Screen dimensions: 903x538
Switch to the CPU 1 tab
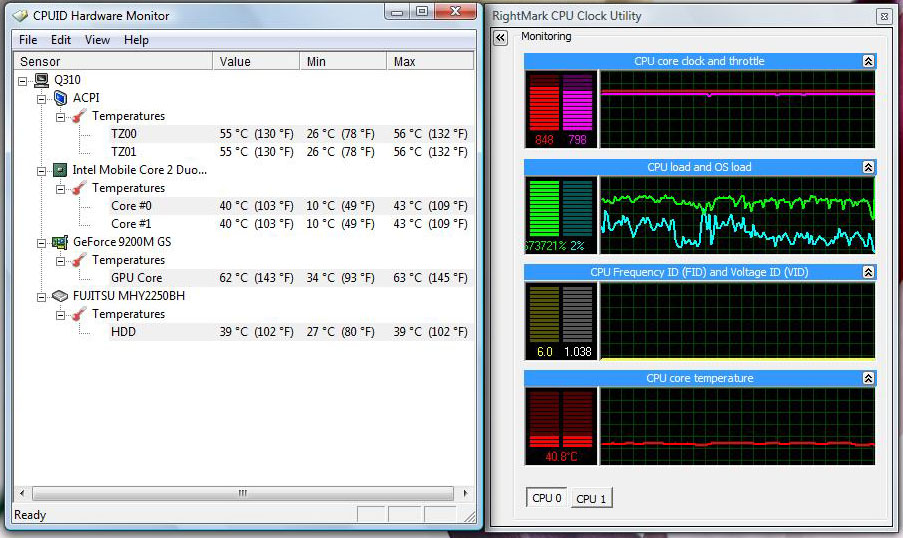[x=591, y=498]
